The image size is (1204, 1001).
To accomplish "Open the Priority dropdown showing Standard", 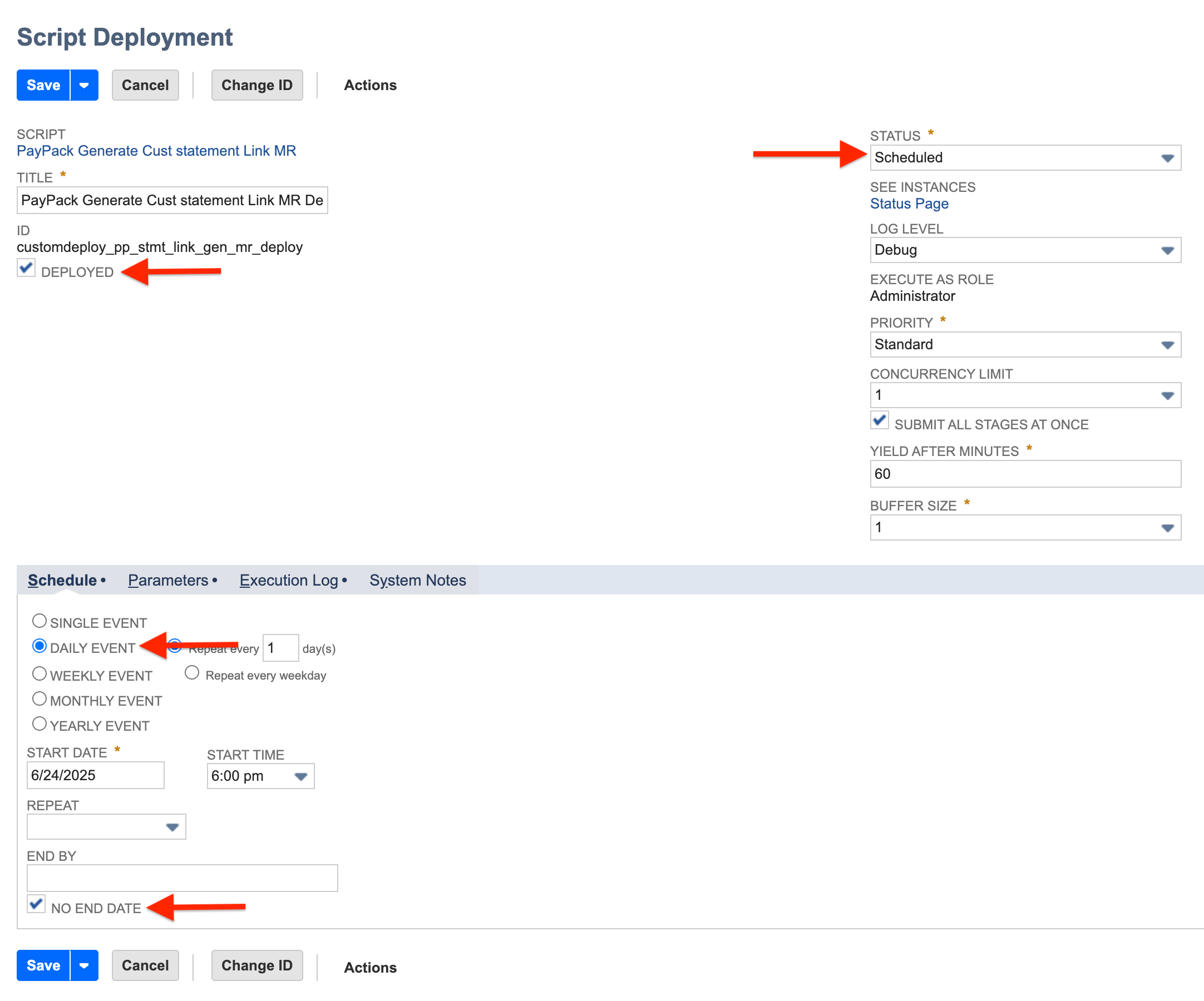I will pyautogui.click(x=1168, y=344).
